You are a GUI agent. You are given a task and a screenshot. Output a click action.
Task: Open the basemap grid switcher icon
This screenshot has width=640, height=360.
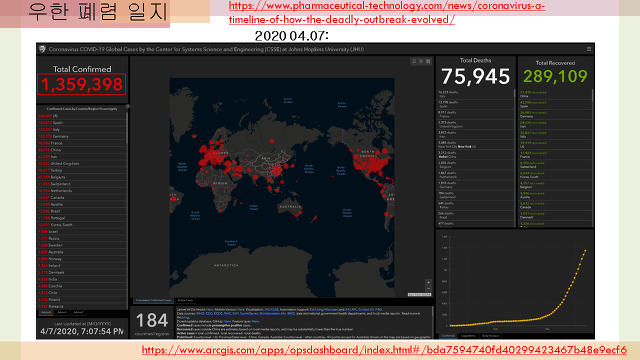point(428,61)
